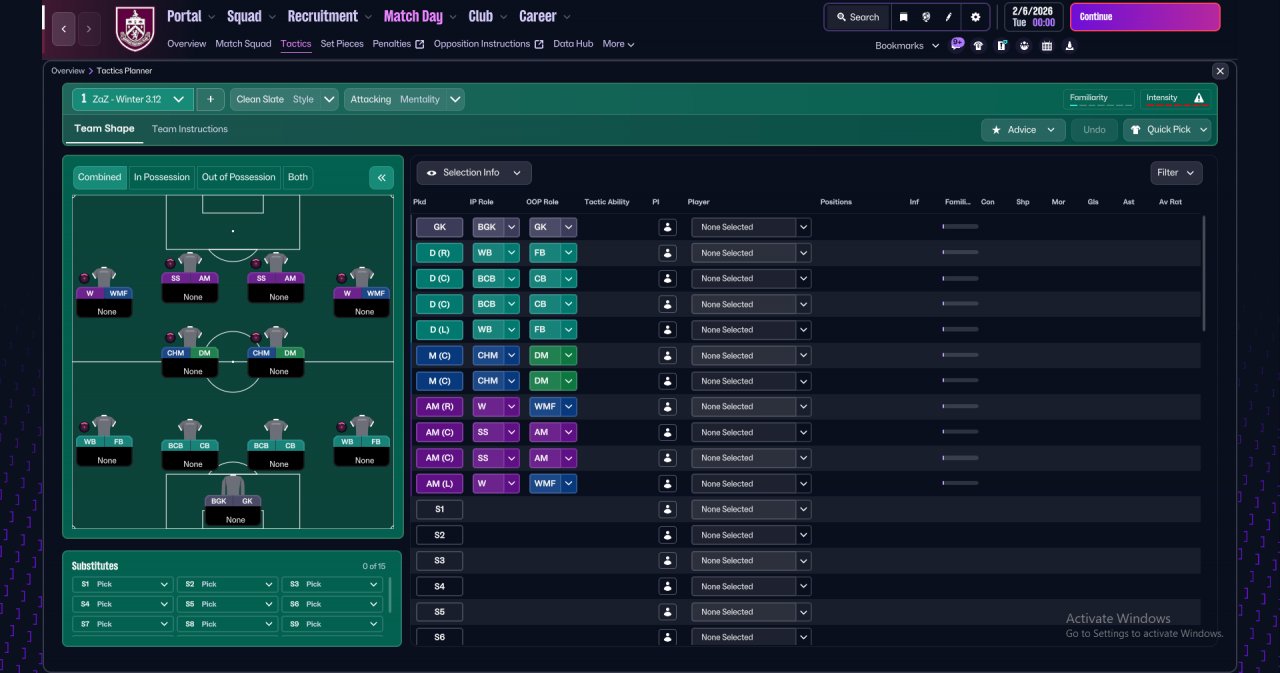Toggle the S1 substitute slot button
This screenshot has width=1280, height=673.
[439, 509]
